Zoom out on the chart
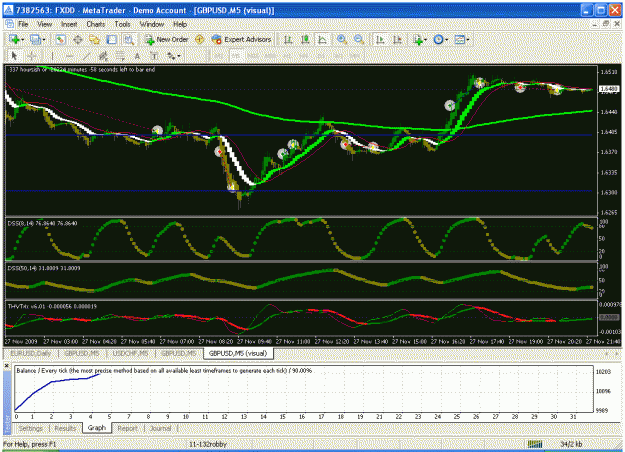 pyautogui.click(x=359, y=39)
